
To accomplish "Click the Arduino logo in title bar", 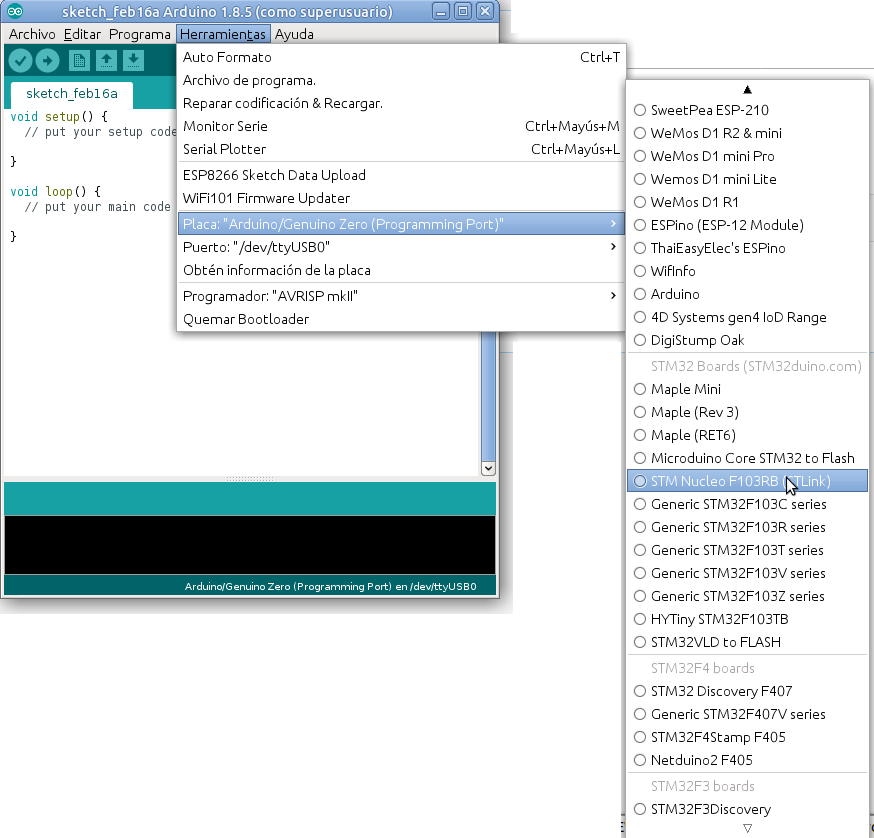I will 15,11.
